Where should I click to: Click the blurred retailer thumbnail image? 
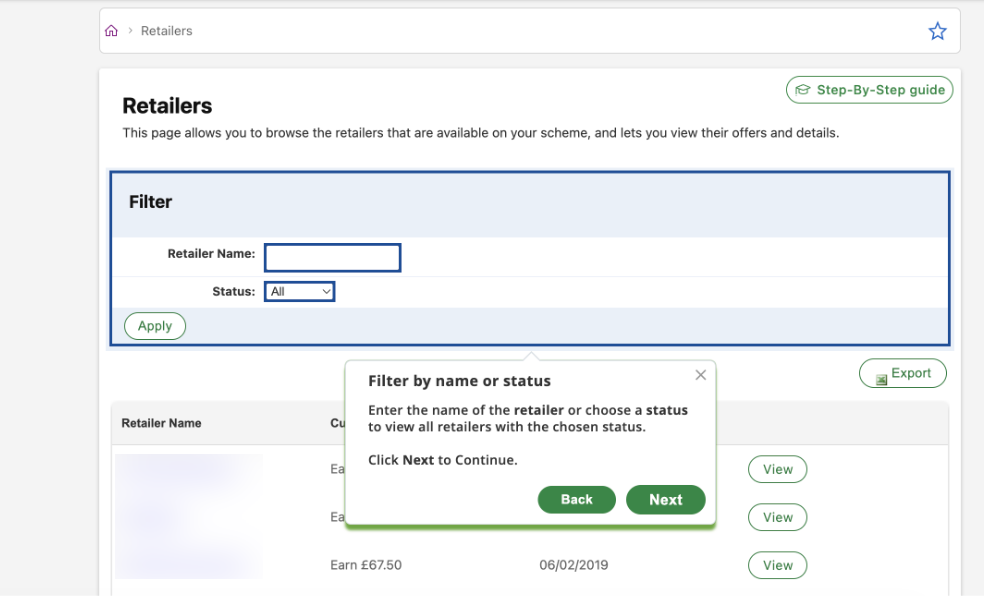[189, 516]
